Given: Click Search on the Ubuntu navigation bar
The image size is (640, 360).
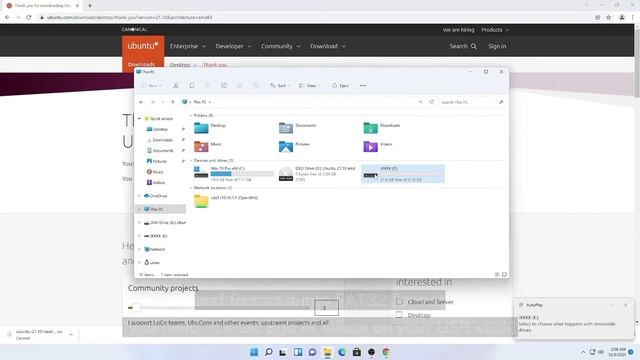Looking at the screenshot, I should [463, 46].
